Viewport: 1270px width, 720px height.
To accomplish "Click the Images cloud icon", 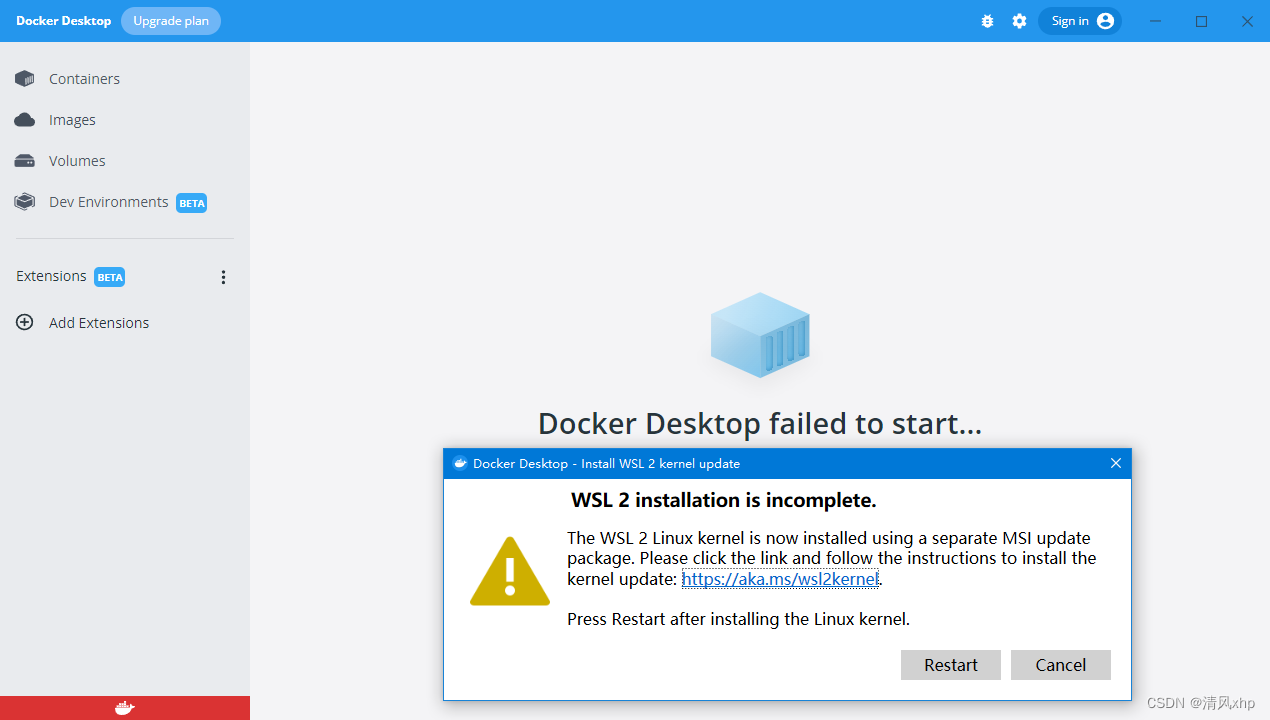I will click(24, 120).
